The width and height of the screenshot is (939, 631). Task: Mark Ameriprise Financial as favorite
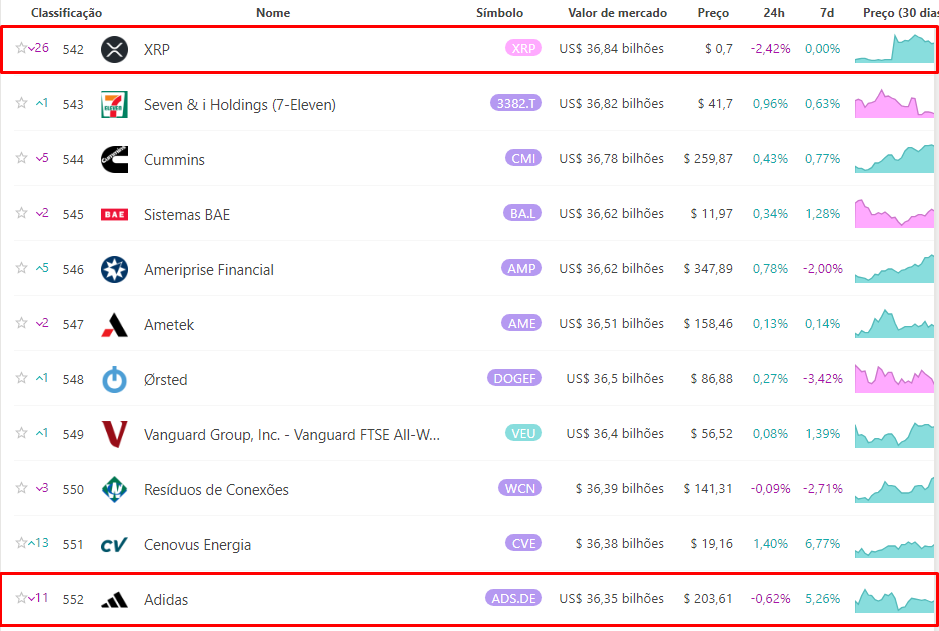click(x=21, y=268)
